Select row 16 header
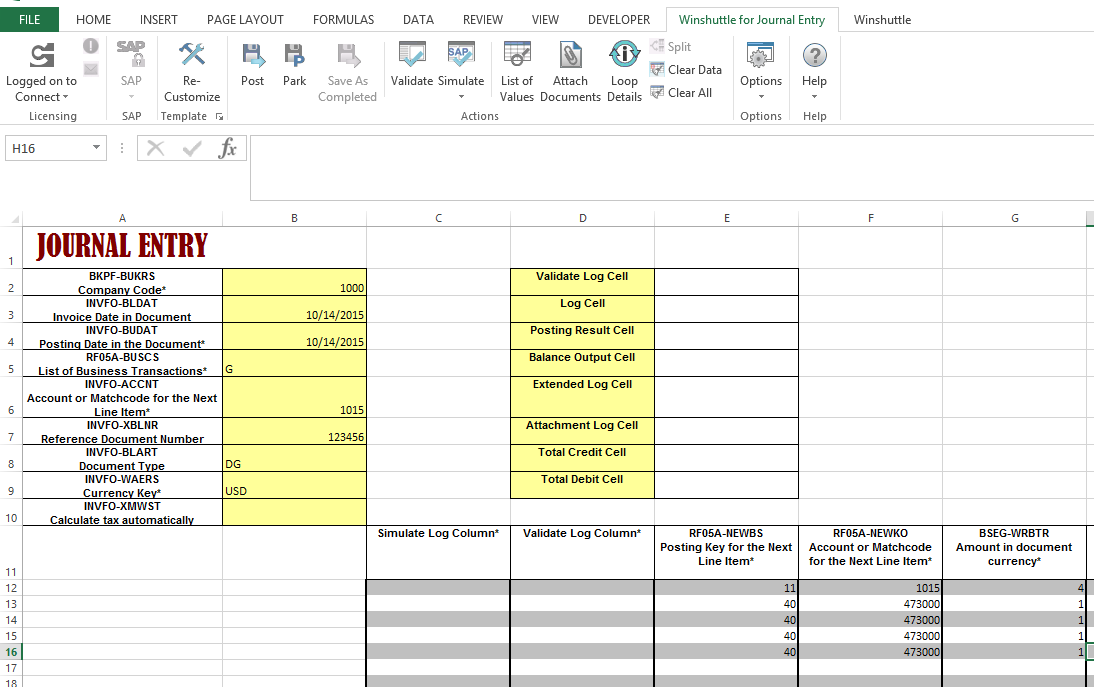 tap(11, 652)
